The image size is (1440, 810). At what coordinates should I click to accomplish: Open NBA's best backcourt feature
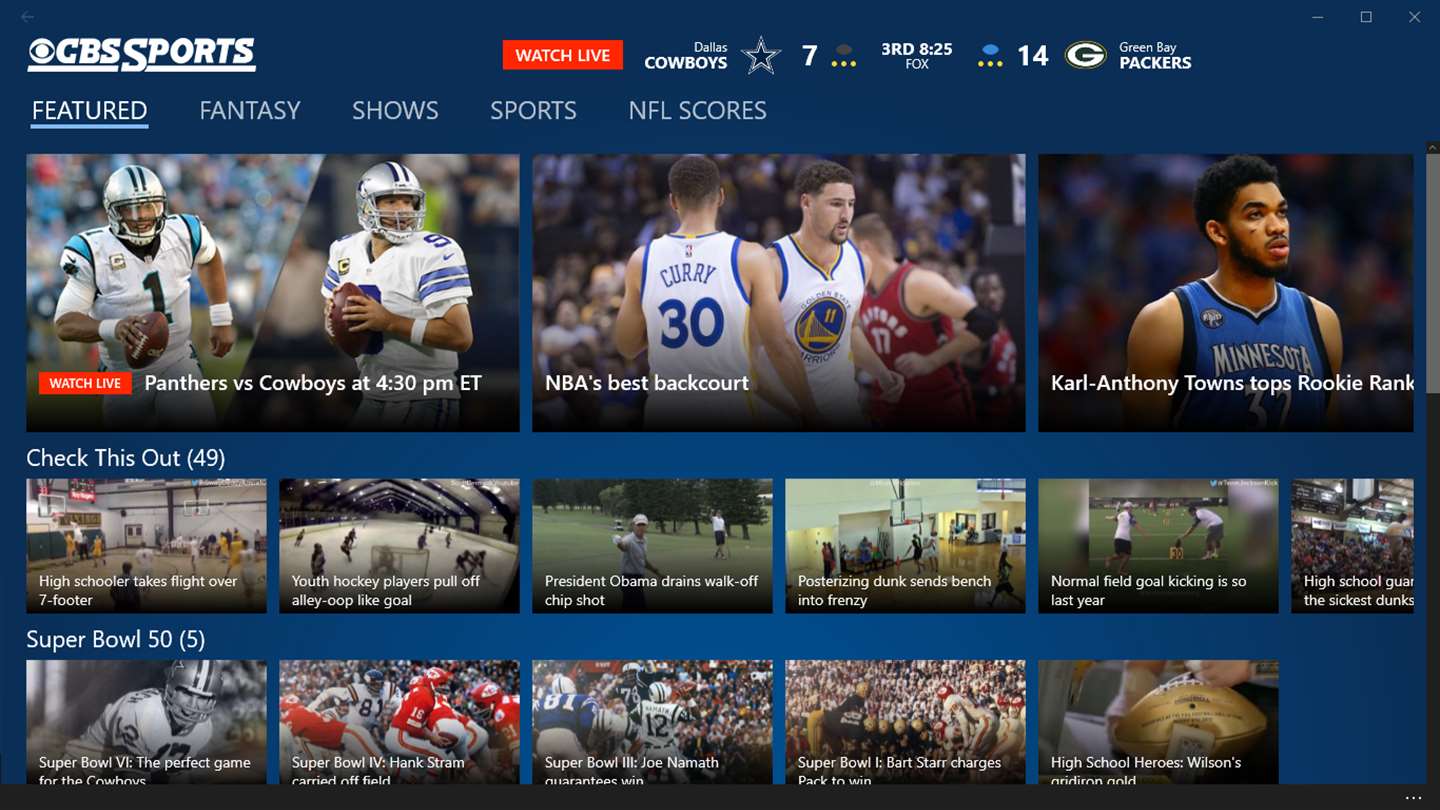(779, 293)
